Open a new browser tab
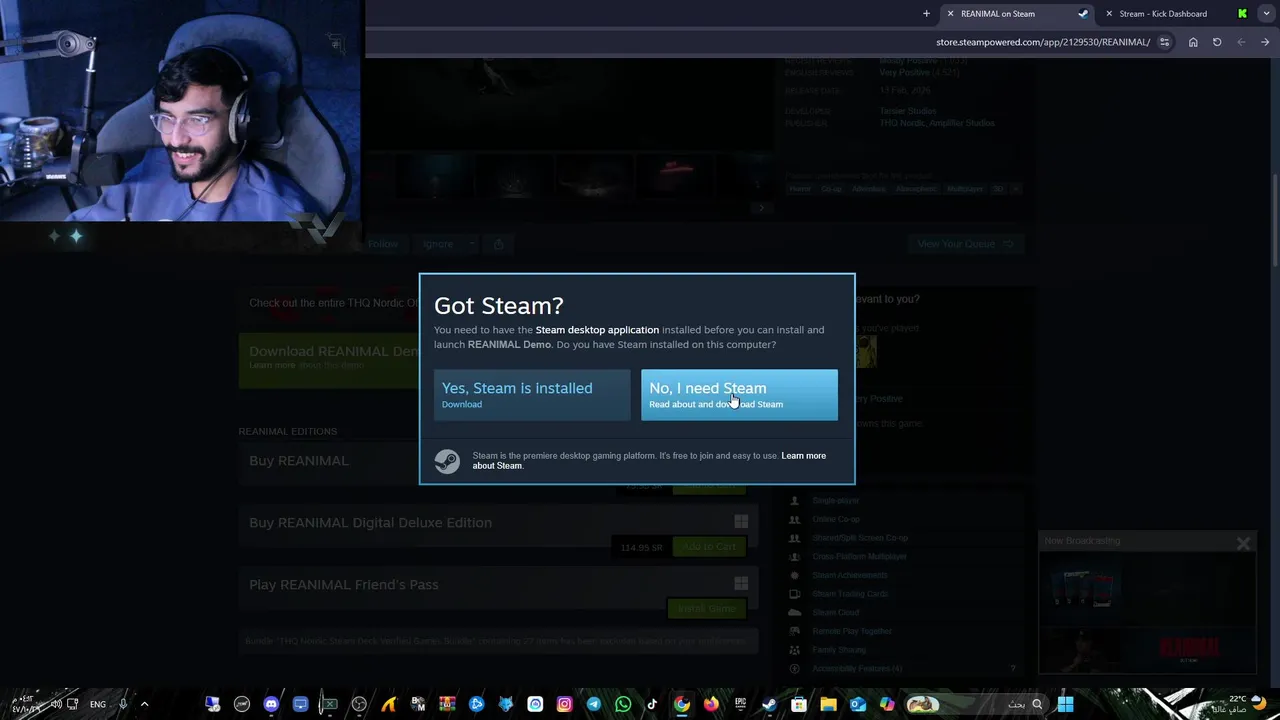1280x720 pixels. (926, 14)
